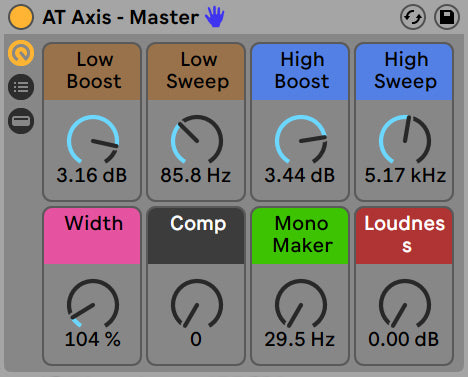Show the chain list view icon

coord(21,87)
